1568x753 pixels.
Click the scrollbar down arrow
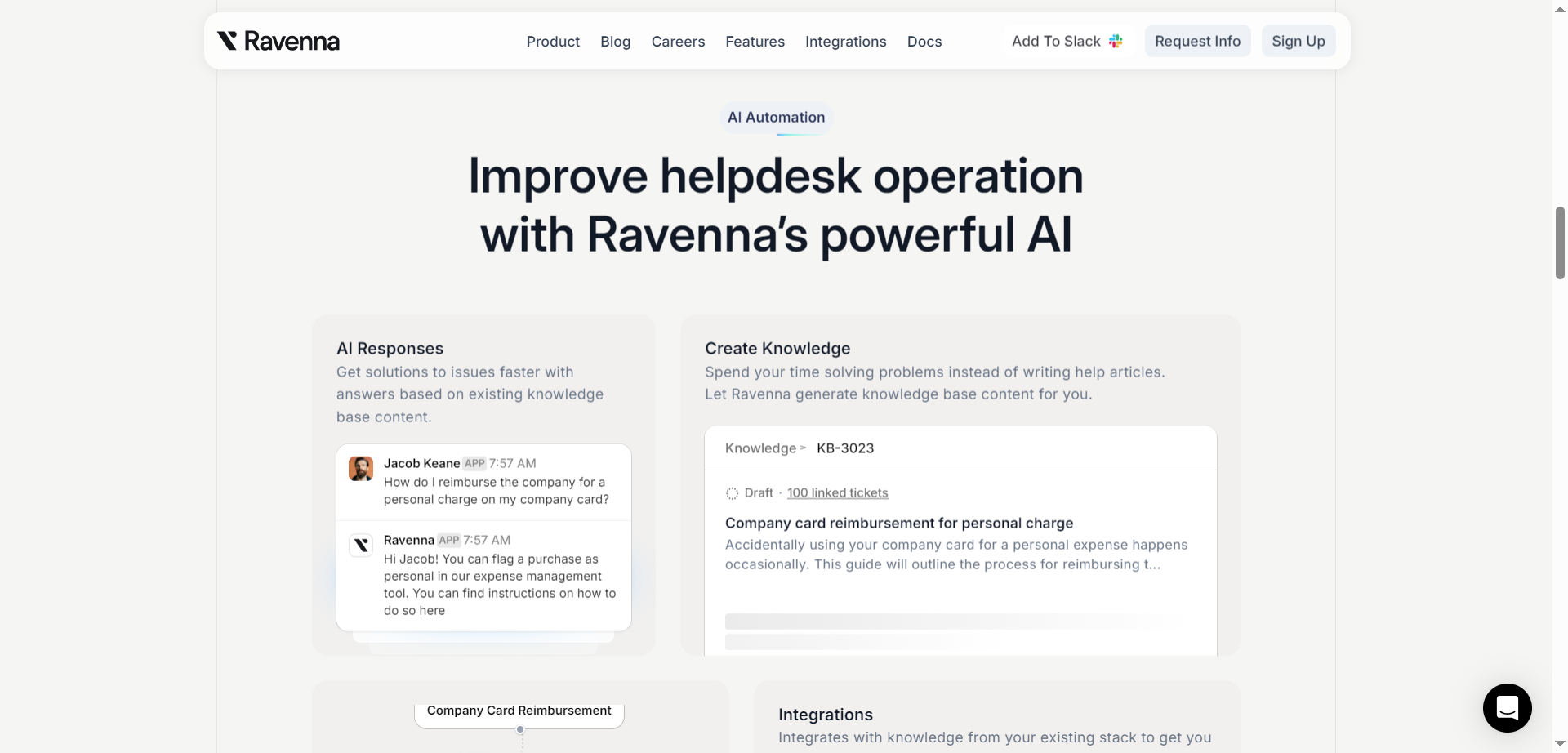pos(1560,744)
